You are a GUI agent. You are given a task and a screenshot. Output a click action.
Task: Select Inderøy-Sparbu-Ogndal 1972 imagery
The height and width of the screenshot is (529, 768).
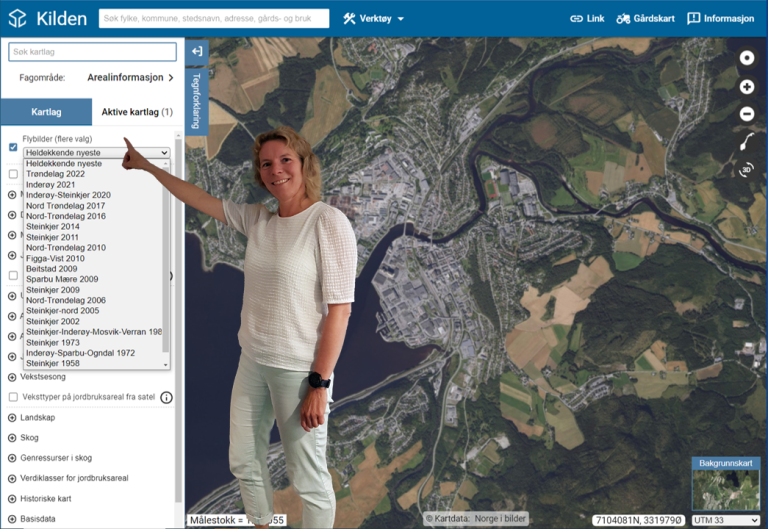coord(80,353)
